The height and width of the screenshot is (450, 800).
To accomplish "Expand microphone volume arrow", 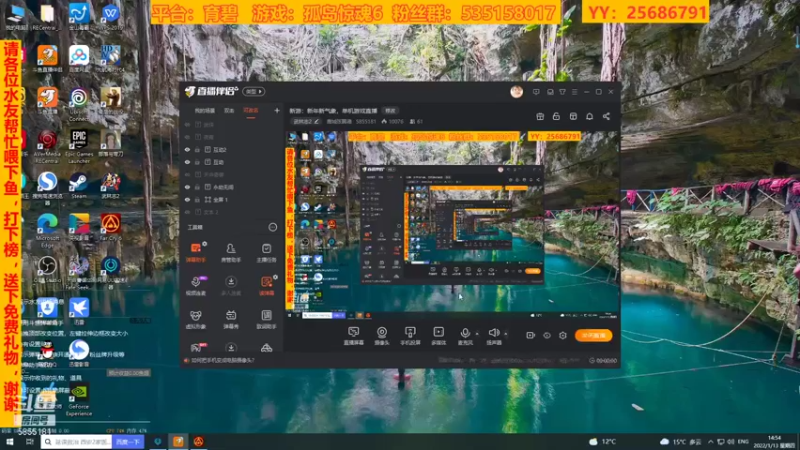I will coord(477,334).
